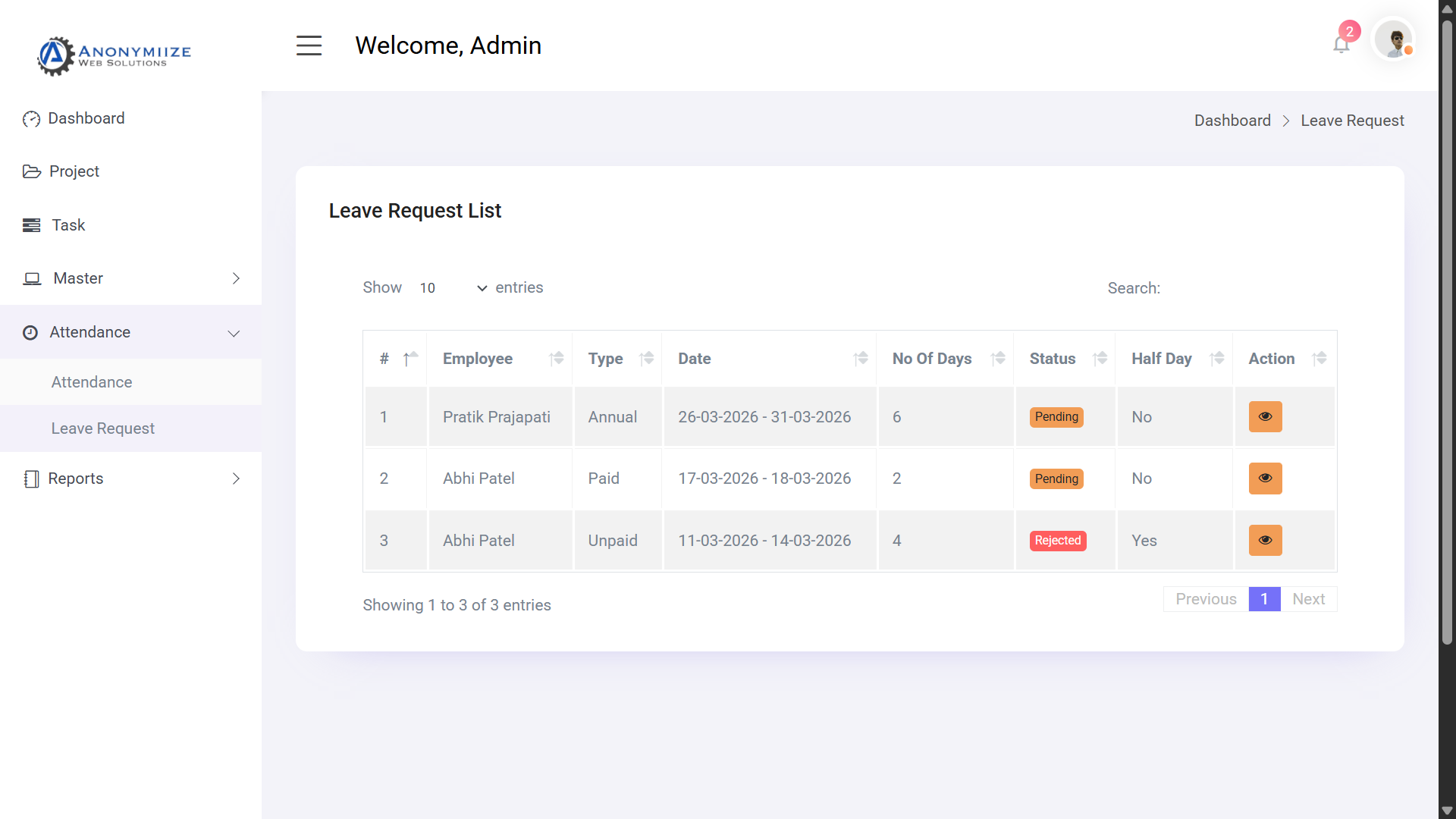The width and height of the screenshot is (1456, 819).
Task: Expand the Master menu chevron
Action: (x=236, y=278)
